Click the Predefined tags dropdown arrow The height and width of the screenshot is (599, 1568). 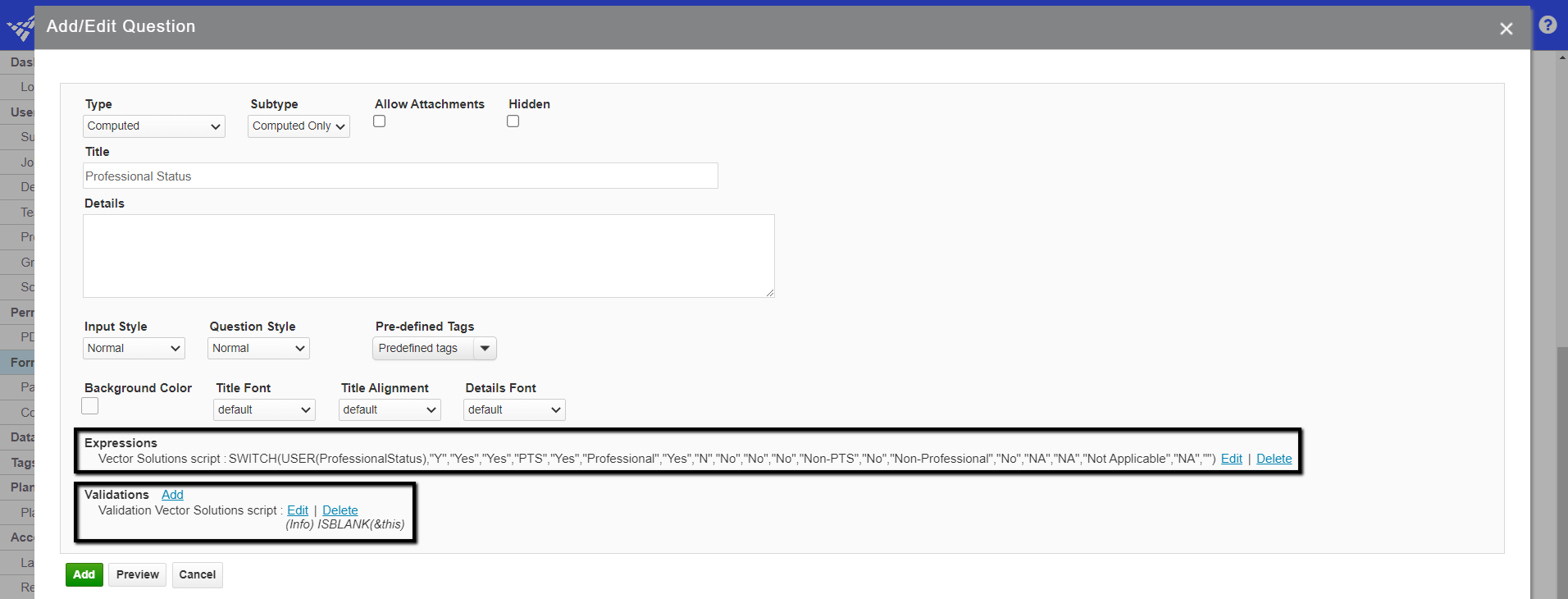pyautogui.click(x=485, y=349)
